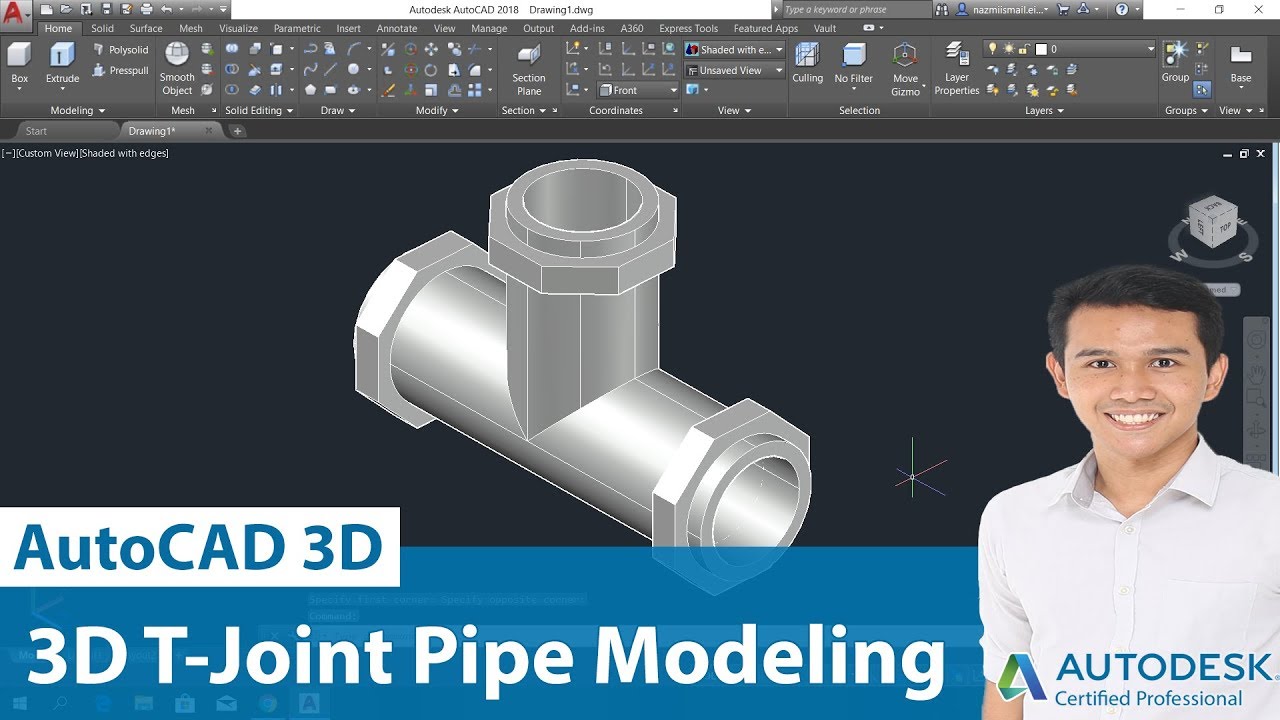Open the Visualize ribbon tab
Screen dimensions: 1280x720
click(x=238, y=29)
